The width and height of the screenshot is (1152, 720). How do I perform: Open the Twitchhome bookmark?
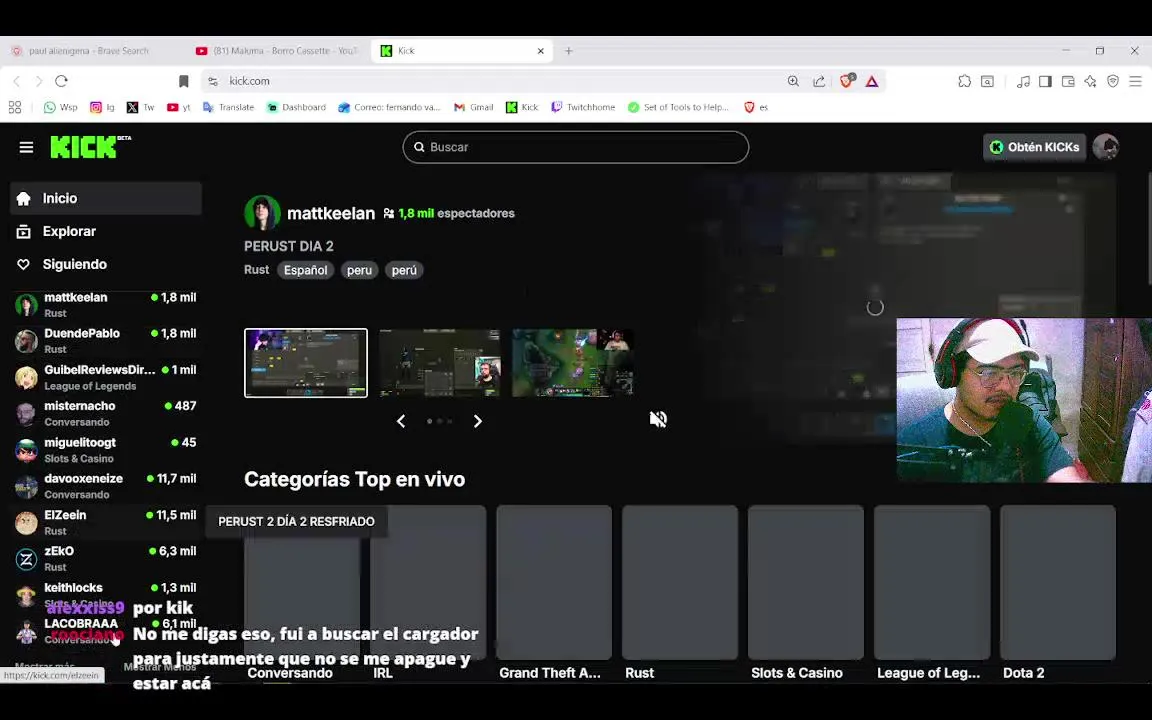[x=583, y=107]
